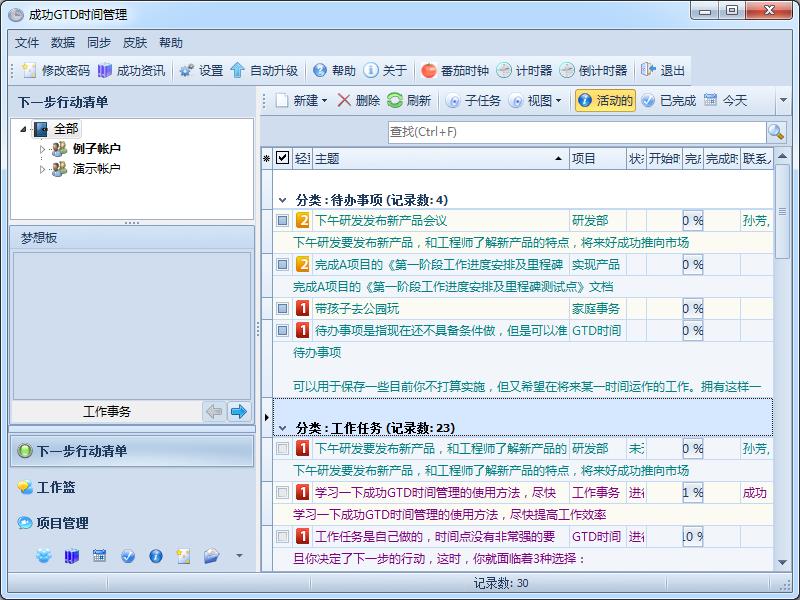Tick checkbox for 下午研发发布新产品会议 task
The width and height of the screenshot is (800, 600).
(x=283, y=221)
